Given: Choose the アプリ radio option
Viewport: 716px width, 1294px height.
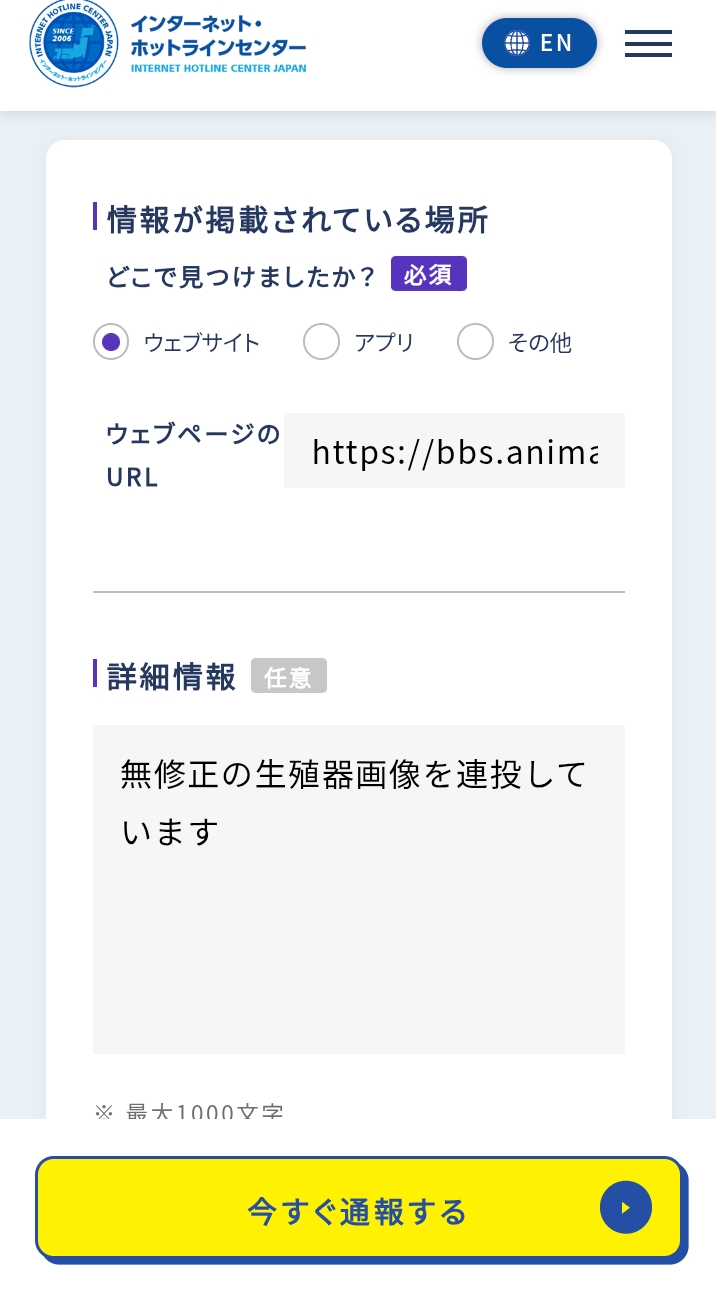Looking at the screenshot, I should tap(321, 342).
